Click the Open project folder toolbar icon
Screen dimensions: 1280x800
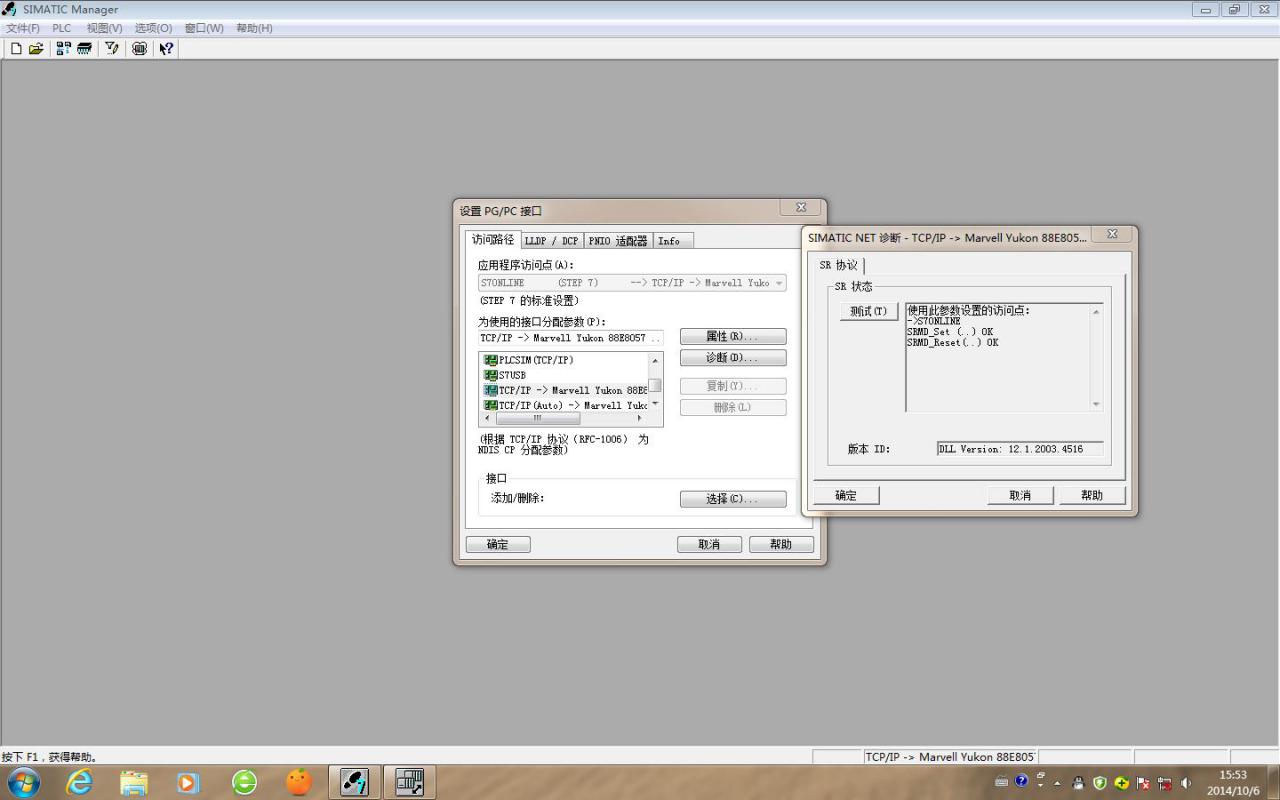(x=36, y=48)
